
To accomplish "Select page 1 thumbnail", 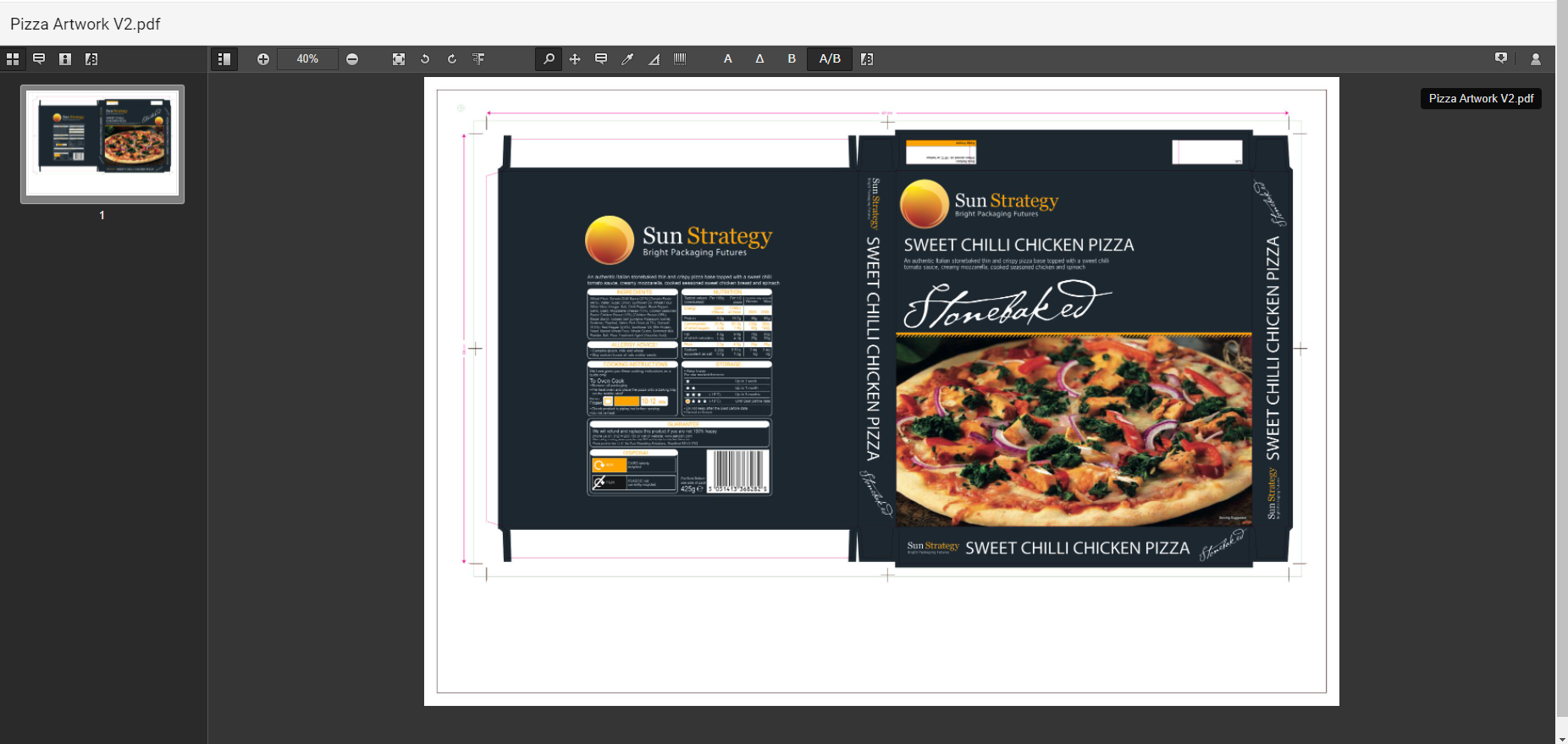I will click(102, 144).
